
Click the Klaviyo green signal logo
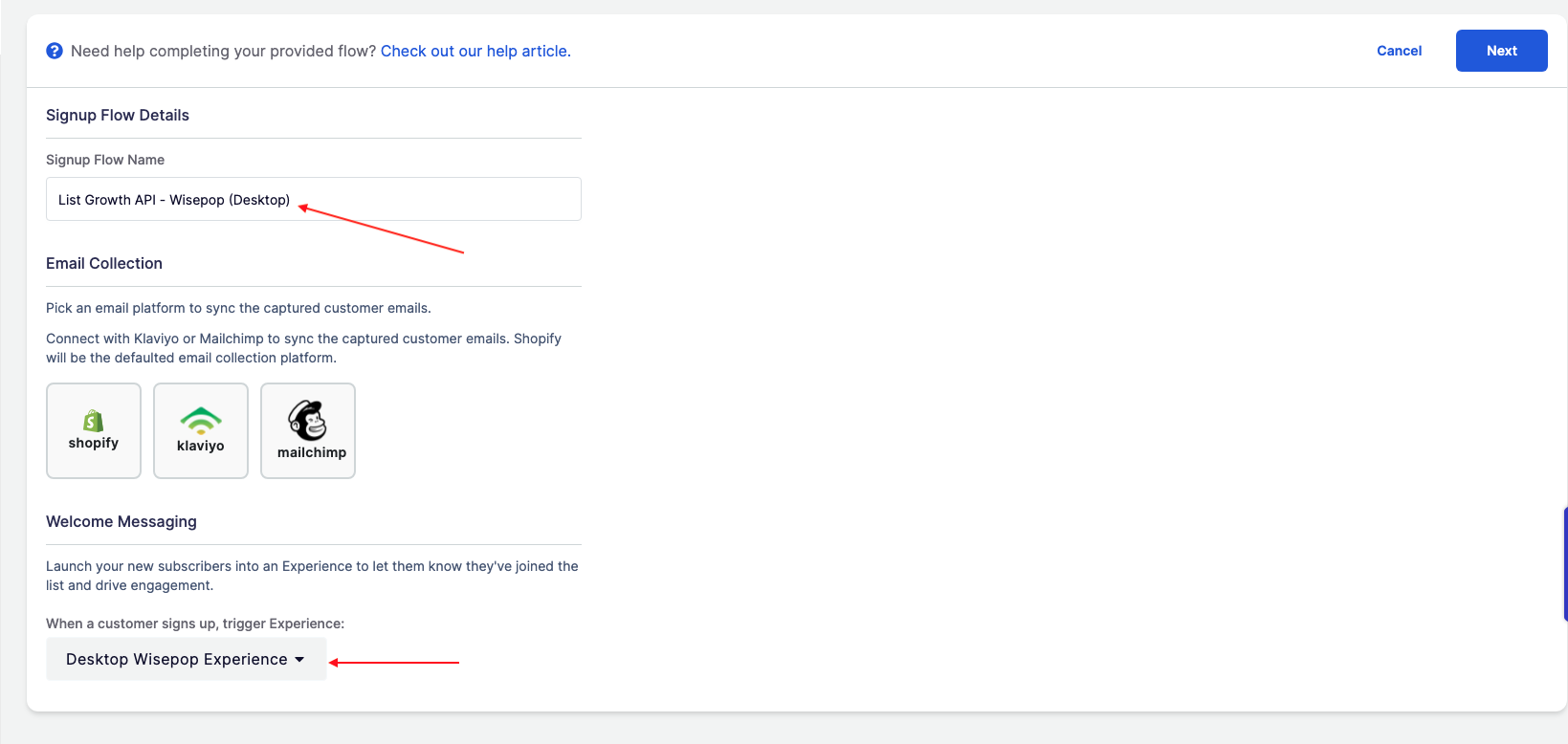click(200, 418)
